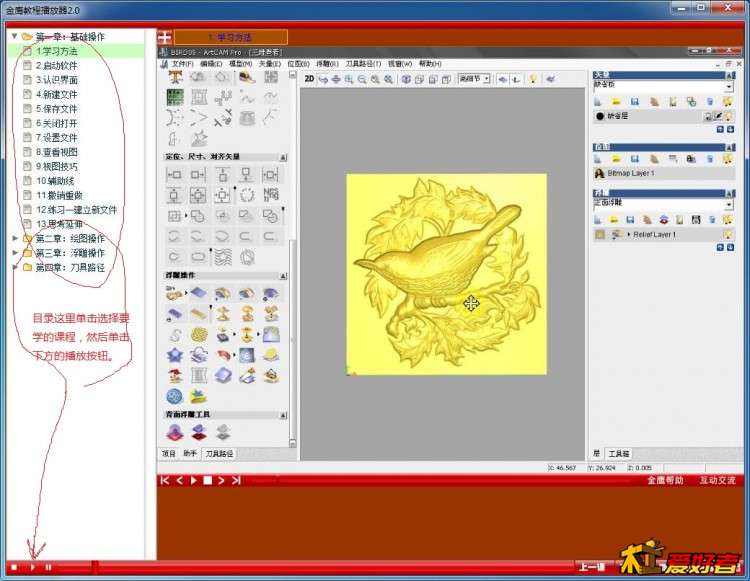Viewport: 750px width, 581px height.
Task: Click the golden weave texture disc icon
Action: click(x=199, y=335)
